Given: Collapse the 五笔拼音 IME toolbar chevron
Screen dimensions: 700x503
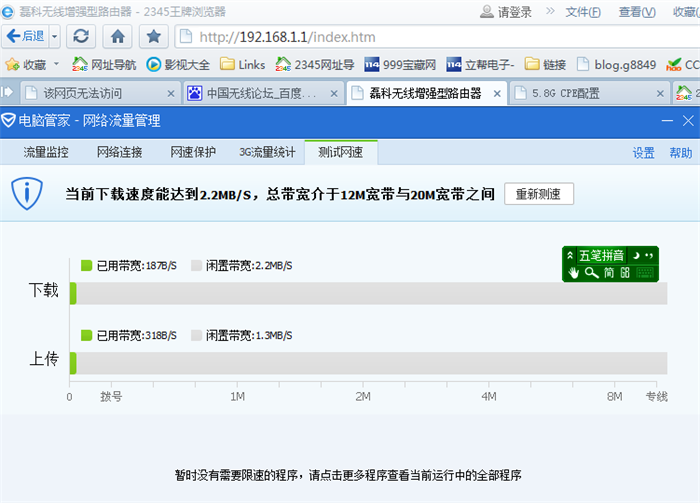Looking at the screenshot, I should 570,255.
